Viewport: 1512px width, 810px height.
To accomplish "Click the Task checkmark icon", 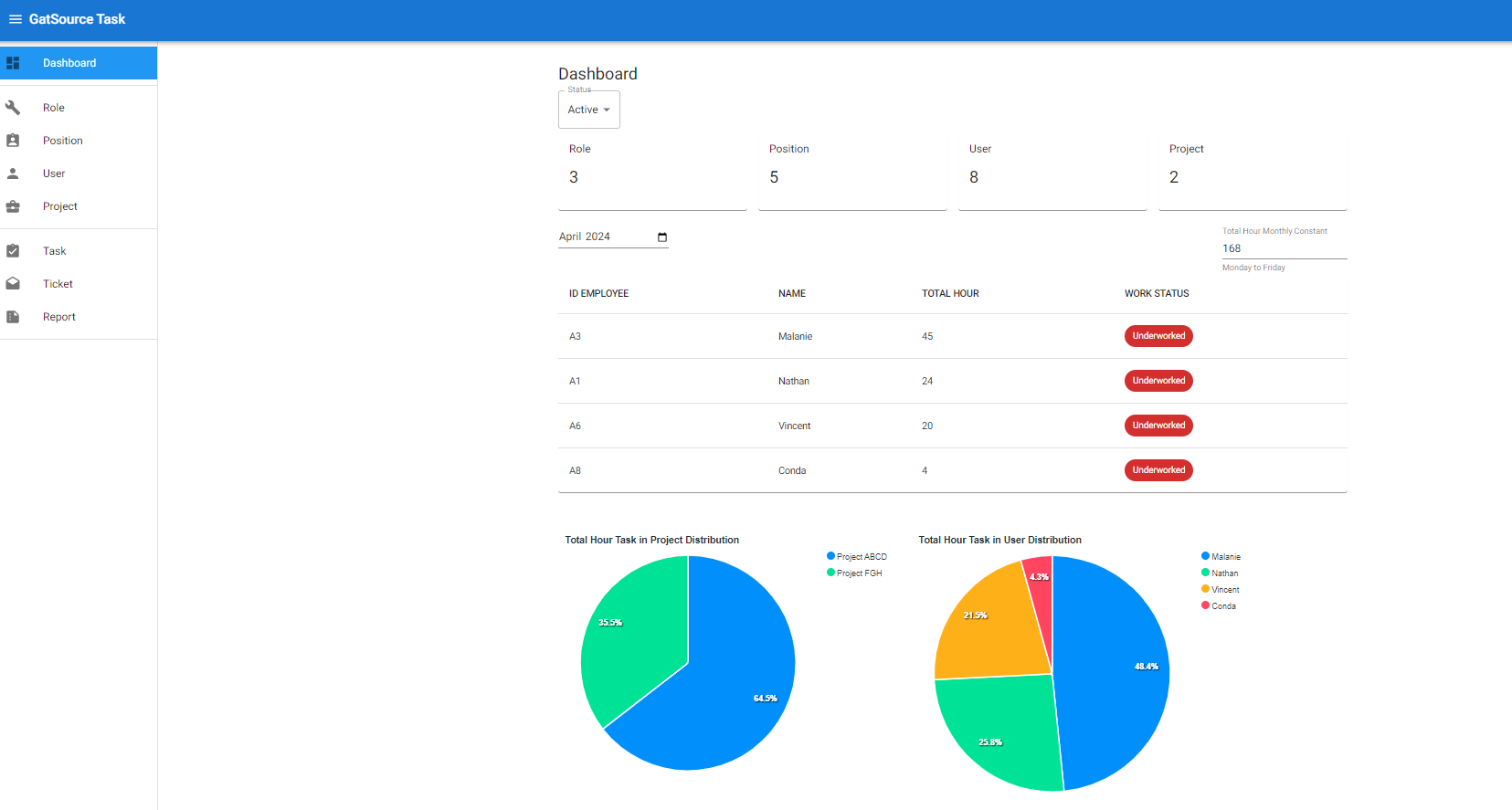I will point(13,251).
